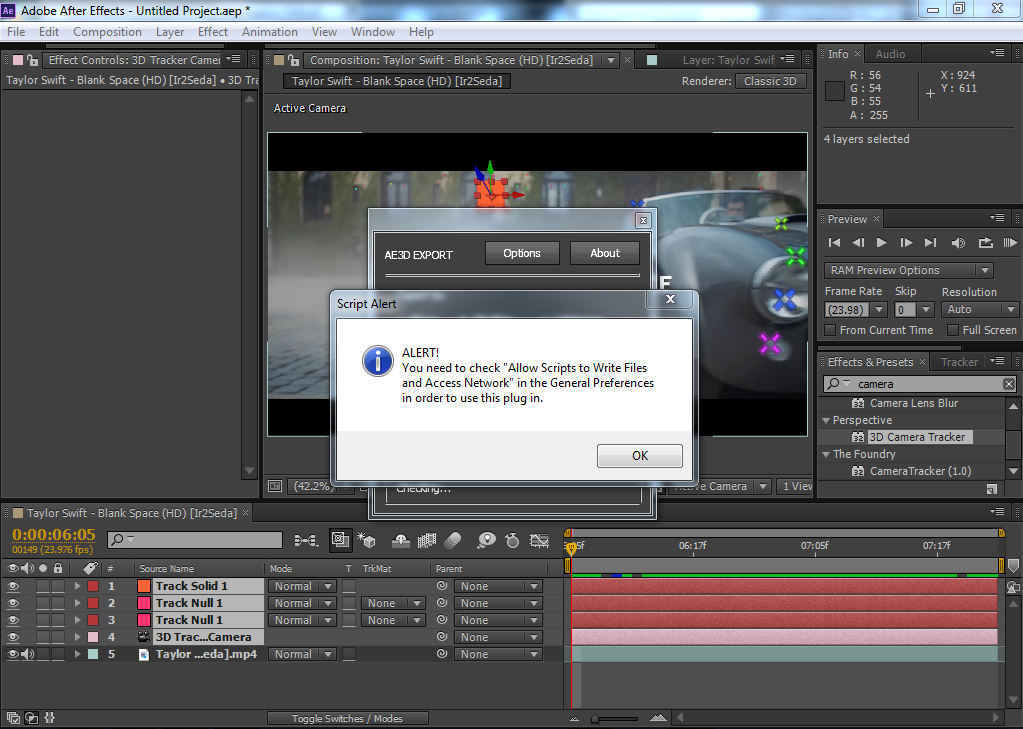The image size is (1023, 729).
Task: Open the RAM Preview Options dropdown
Action: 909,270
